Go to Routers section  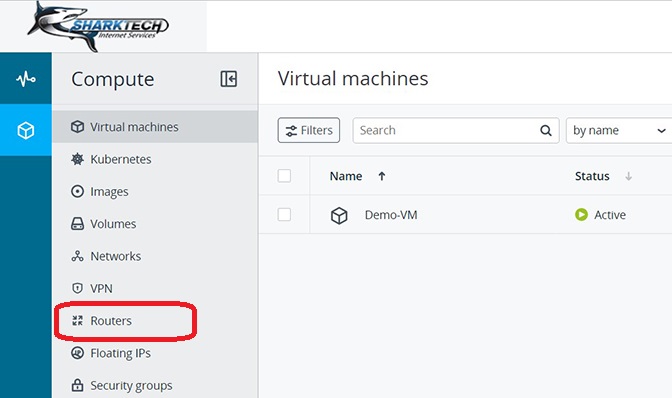tap(155, 321)
